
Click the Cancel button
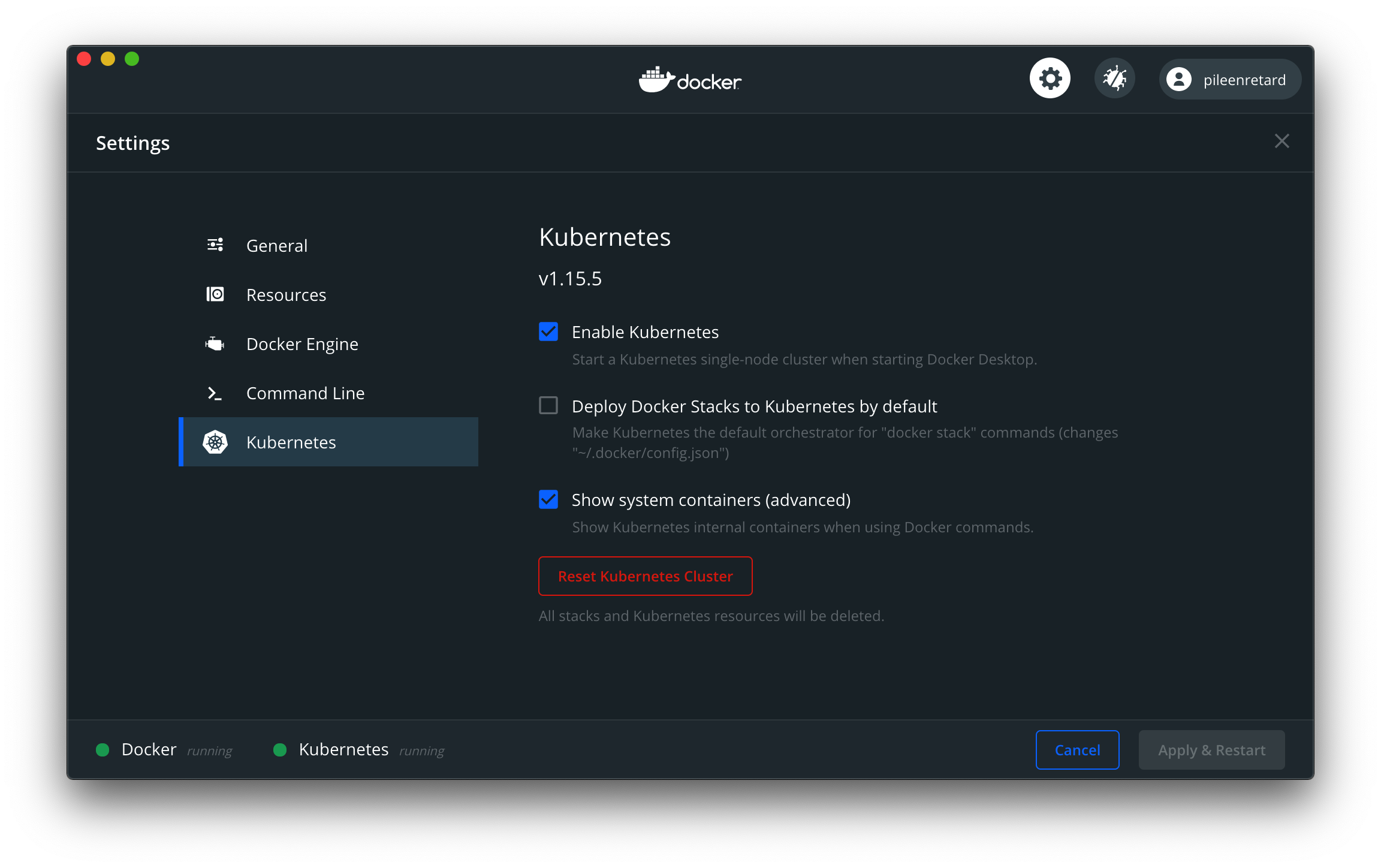1077,750
